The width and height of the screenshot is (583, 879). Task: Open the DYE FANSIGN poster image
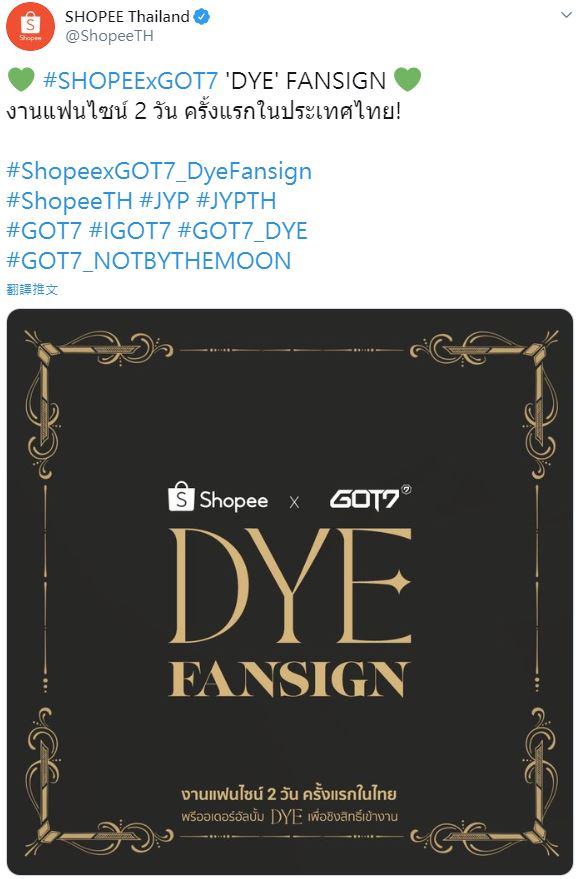290,591
